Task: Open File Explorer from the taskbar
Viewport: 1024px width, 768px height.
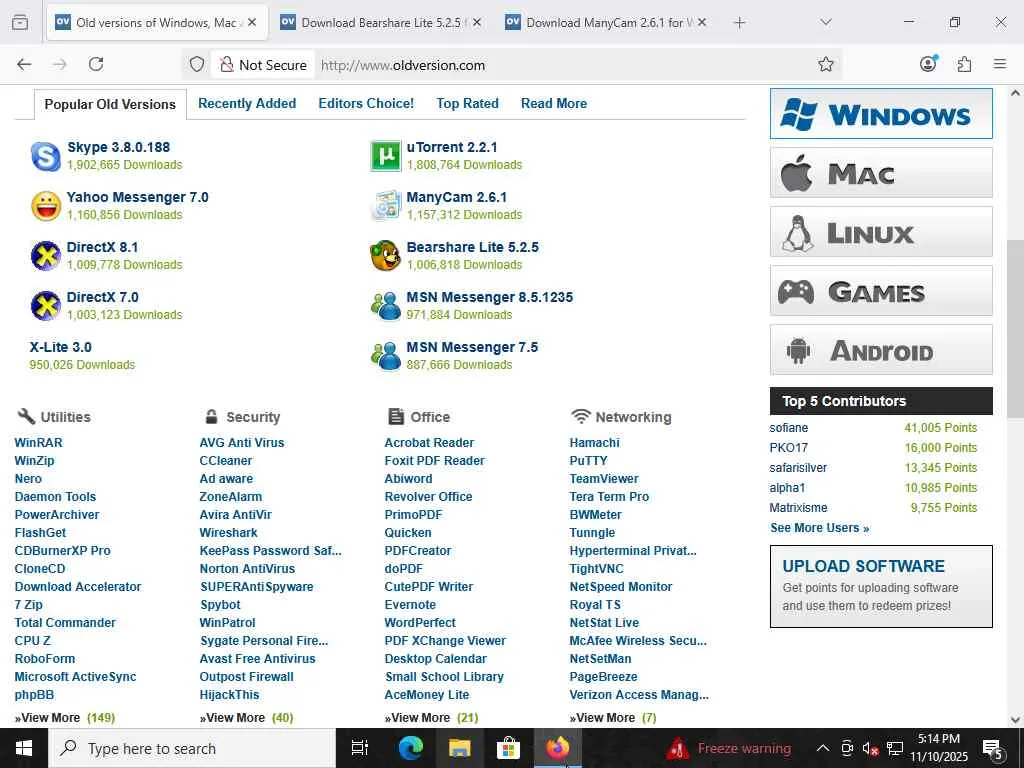Action: click(459, 748)
